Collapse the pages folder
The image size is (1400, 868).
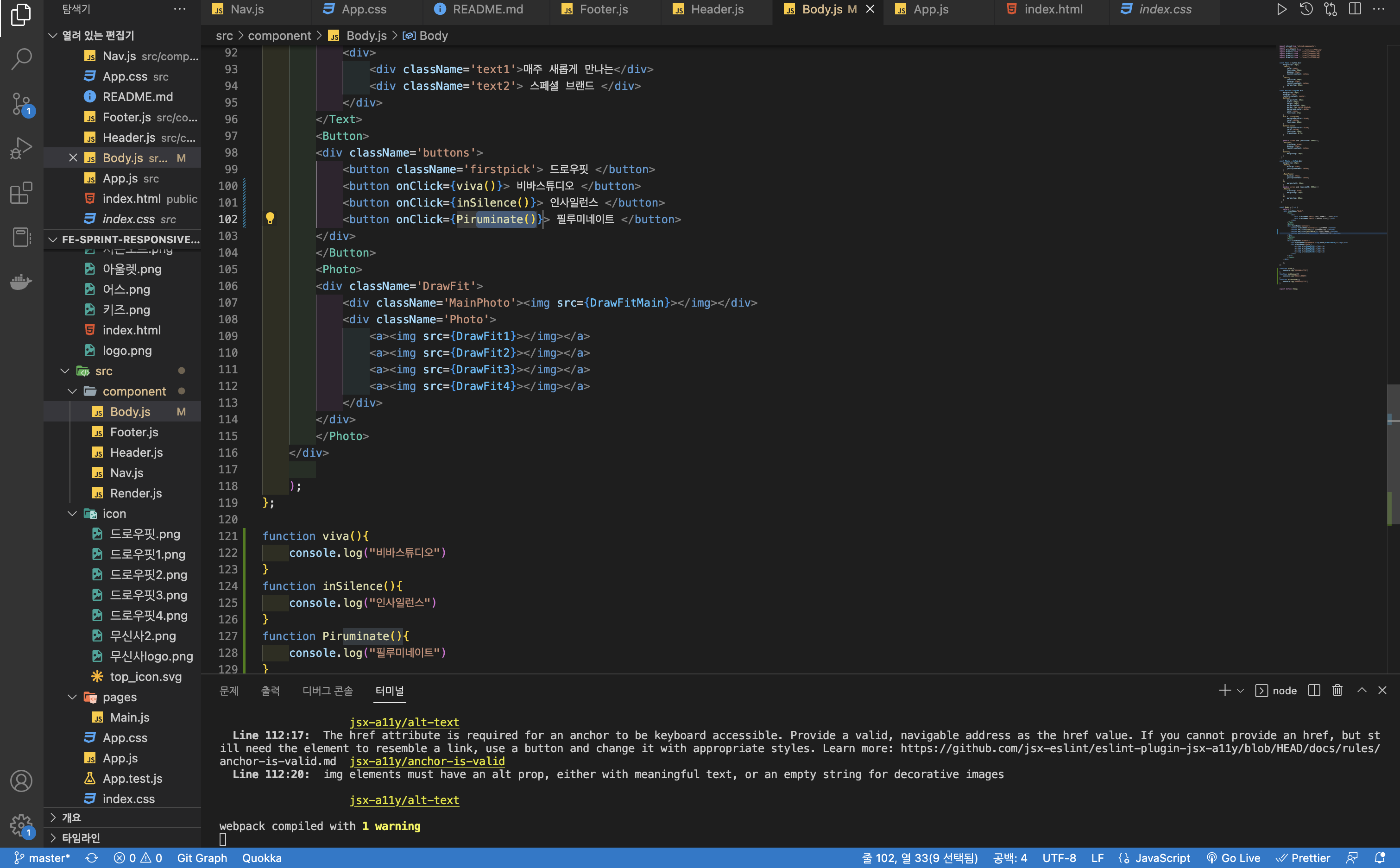coord(72,697)
